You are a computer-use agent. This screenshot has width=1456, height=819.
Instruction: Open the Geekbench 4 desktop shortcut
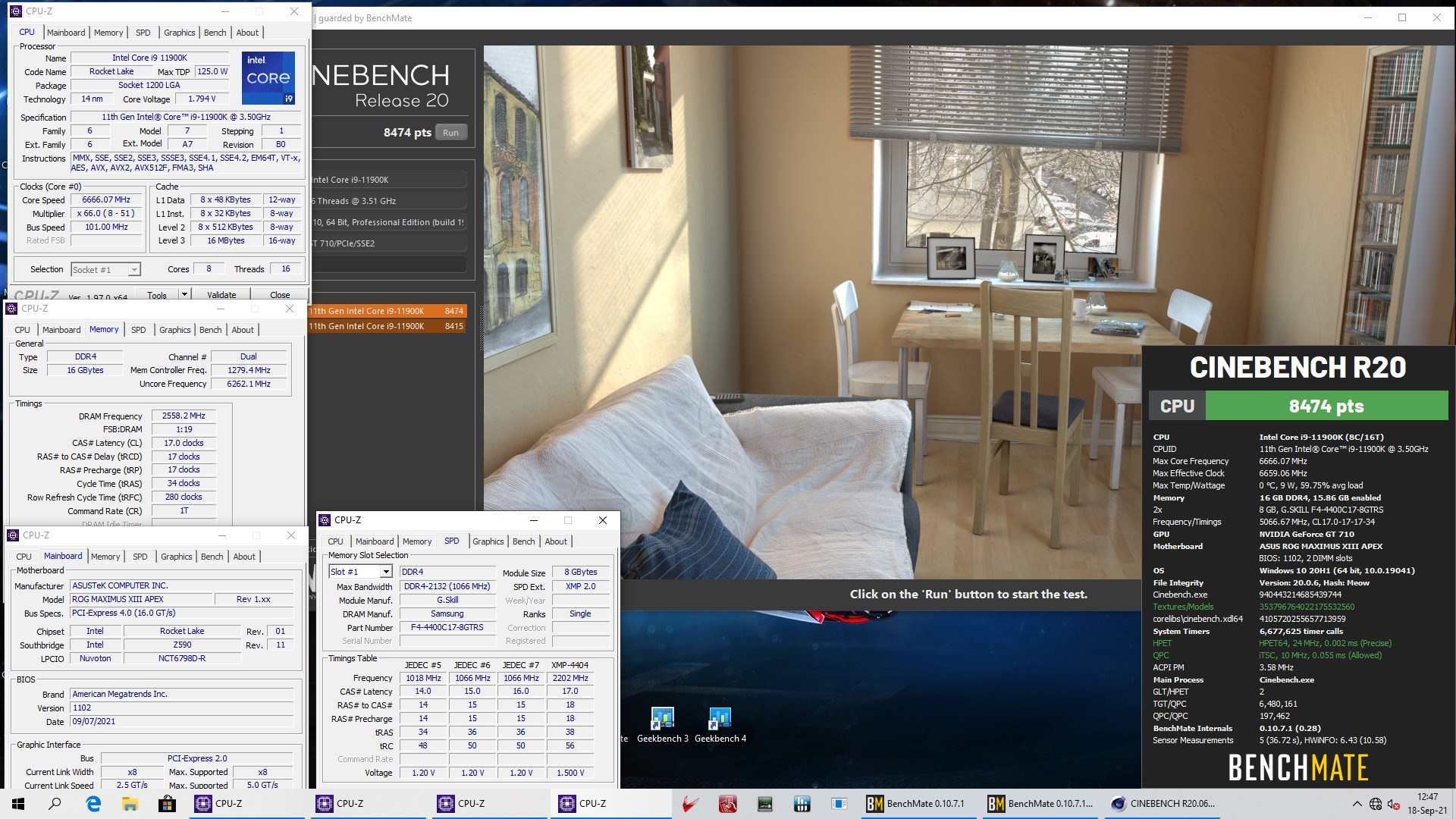click(720, 724)
